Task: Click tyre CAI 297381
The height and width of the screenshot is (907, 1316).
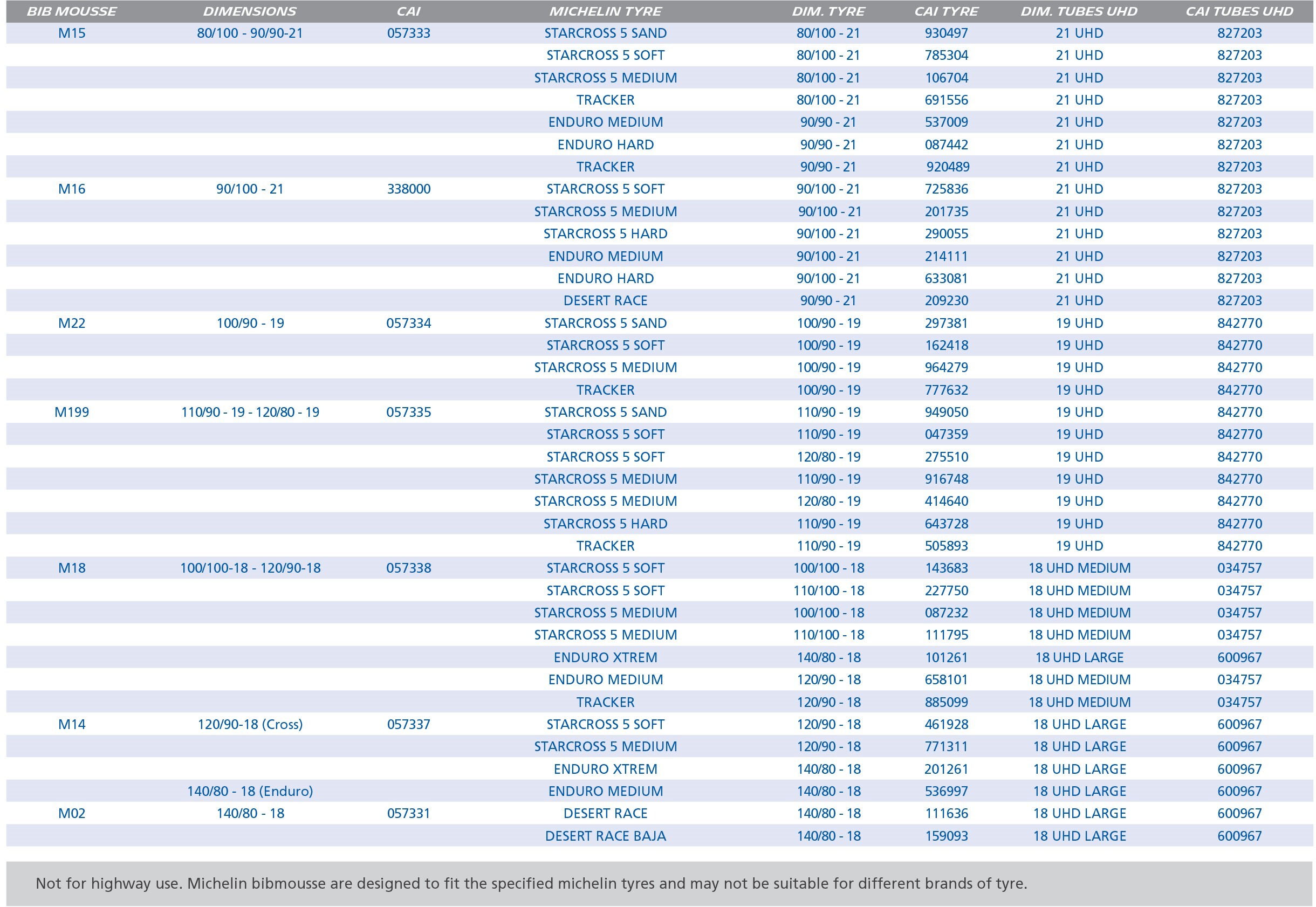Action: coord(946,323)
